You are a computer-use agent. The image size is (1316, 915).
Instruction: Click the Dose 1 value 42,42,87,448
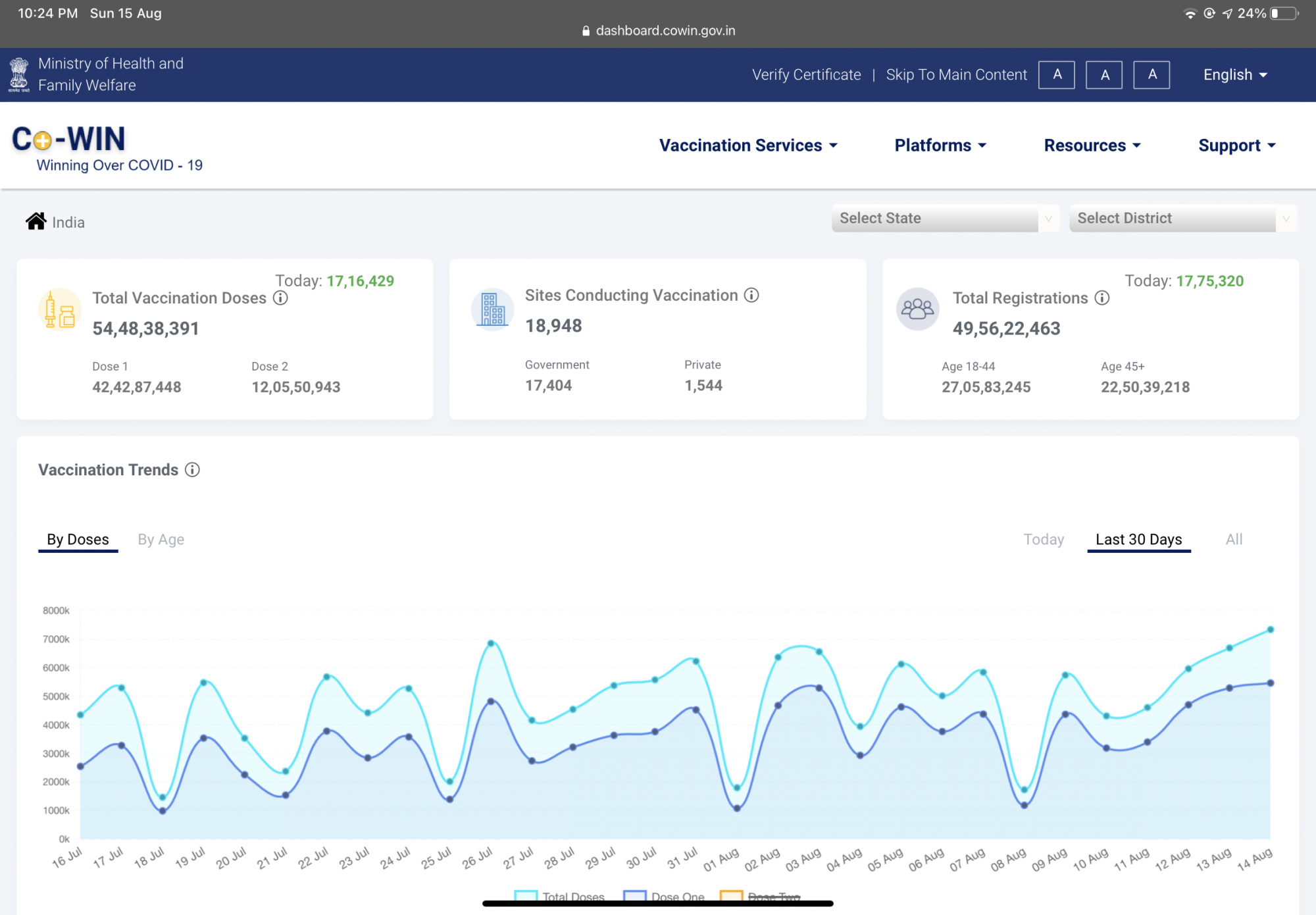pyautogui.click(x=137, y=387)
